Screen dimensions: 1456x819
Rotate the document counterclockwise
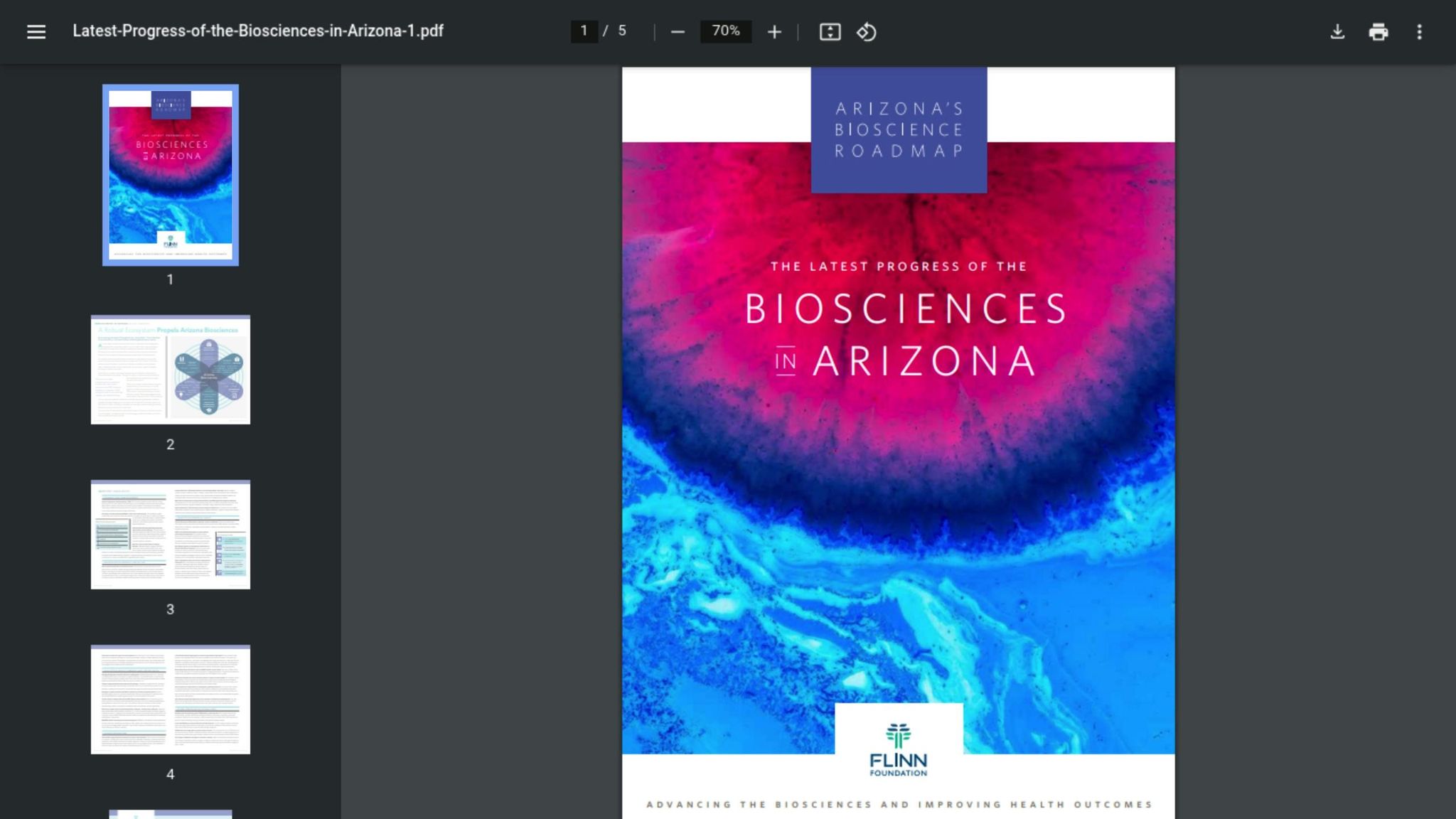[866, 32]
